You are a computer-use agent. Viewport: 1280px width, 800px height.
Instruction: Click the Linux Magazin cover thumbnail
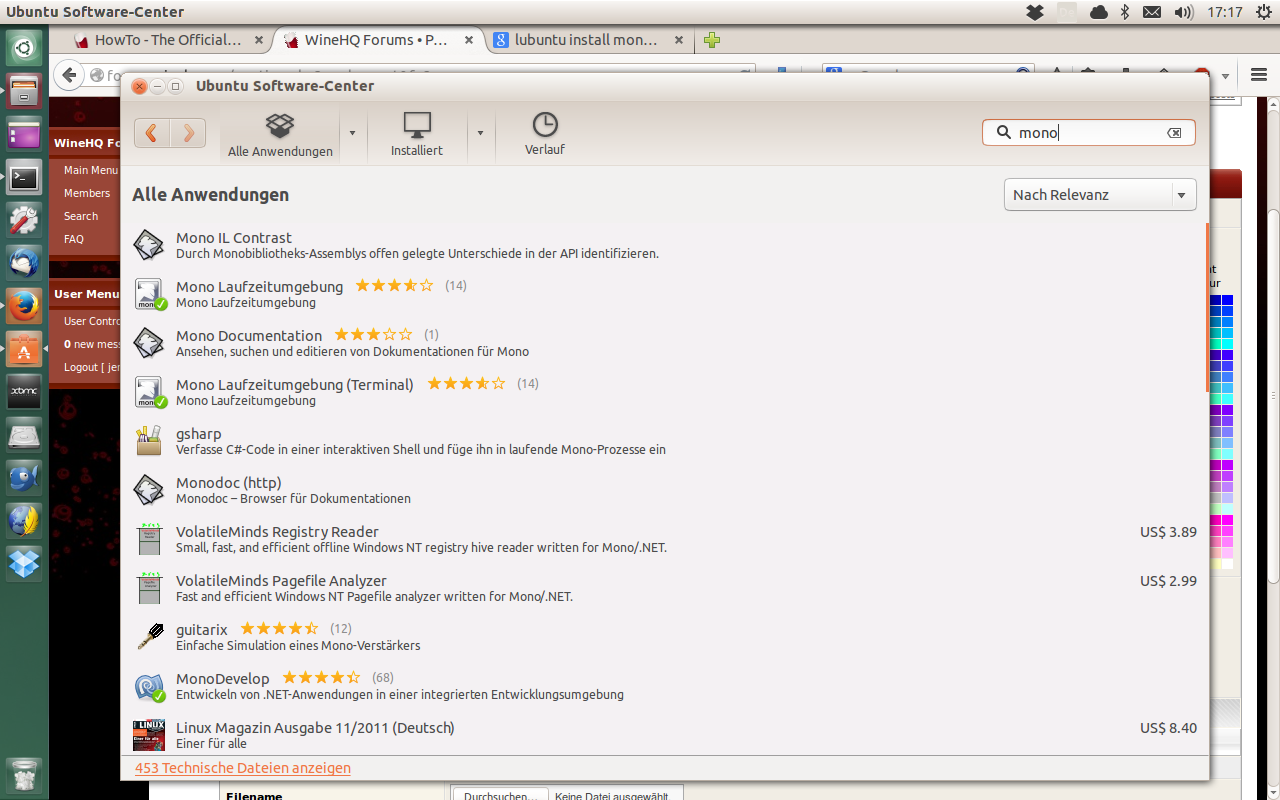coord(149,735)
